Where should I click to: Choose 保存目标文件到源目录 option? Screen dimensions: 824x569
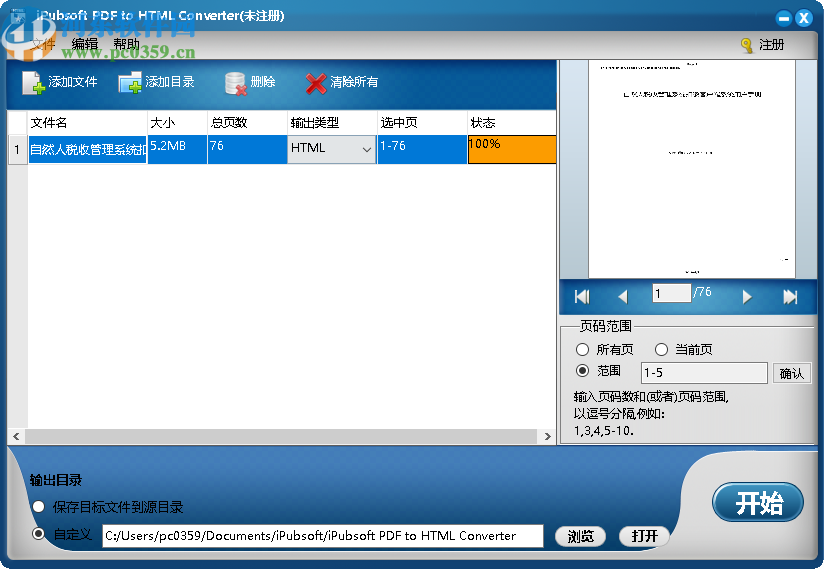pyautogui.click(x=38, y=507)
